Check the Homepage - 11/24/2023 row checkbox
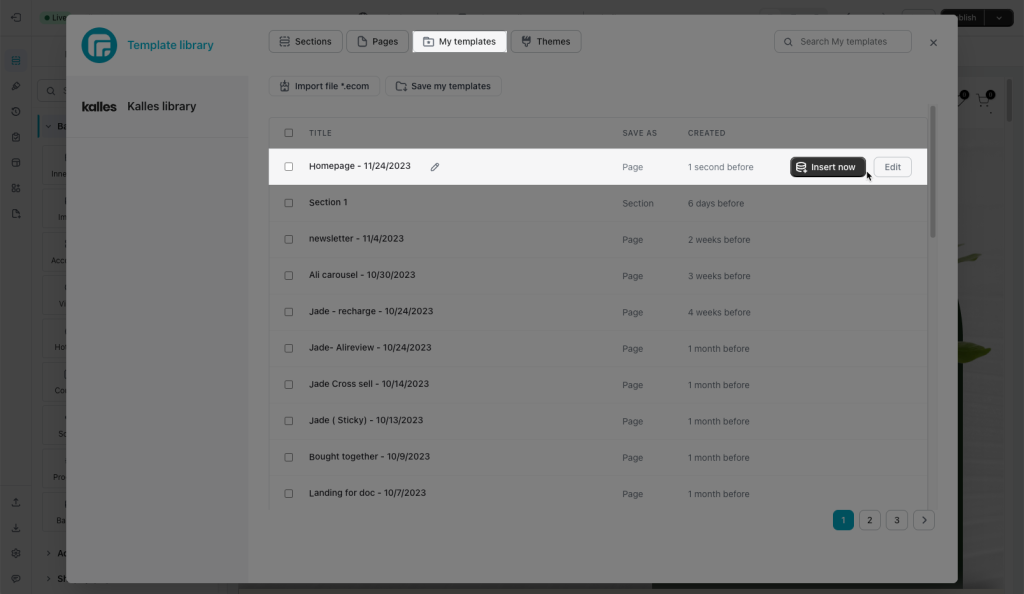Screen dimensions: 1024x594 point(289,166)
